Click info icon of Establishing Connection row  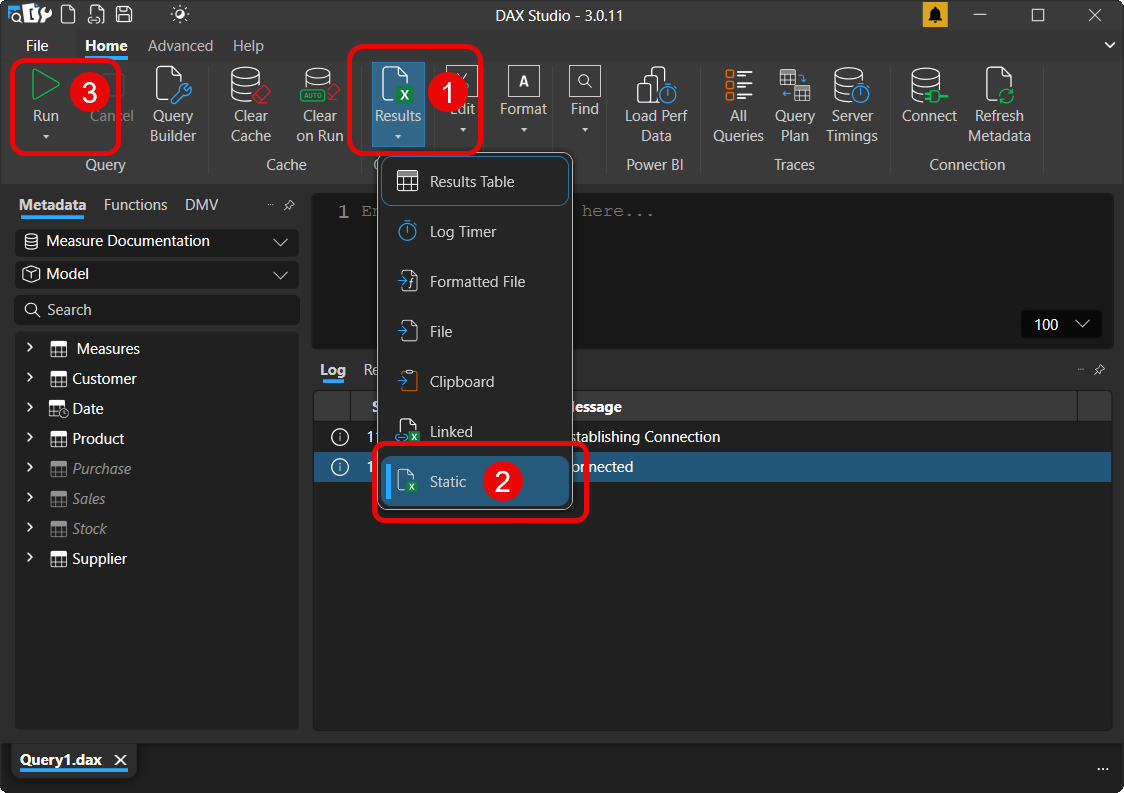pos(340,437)
